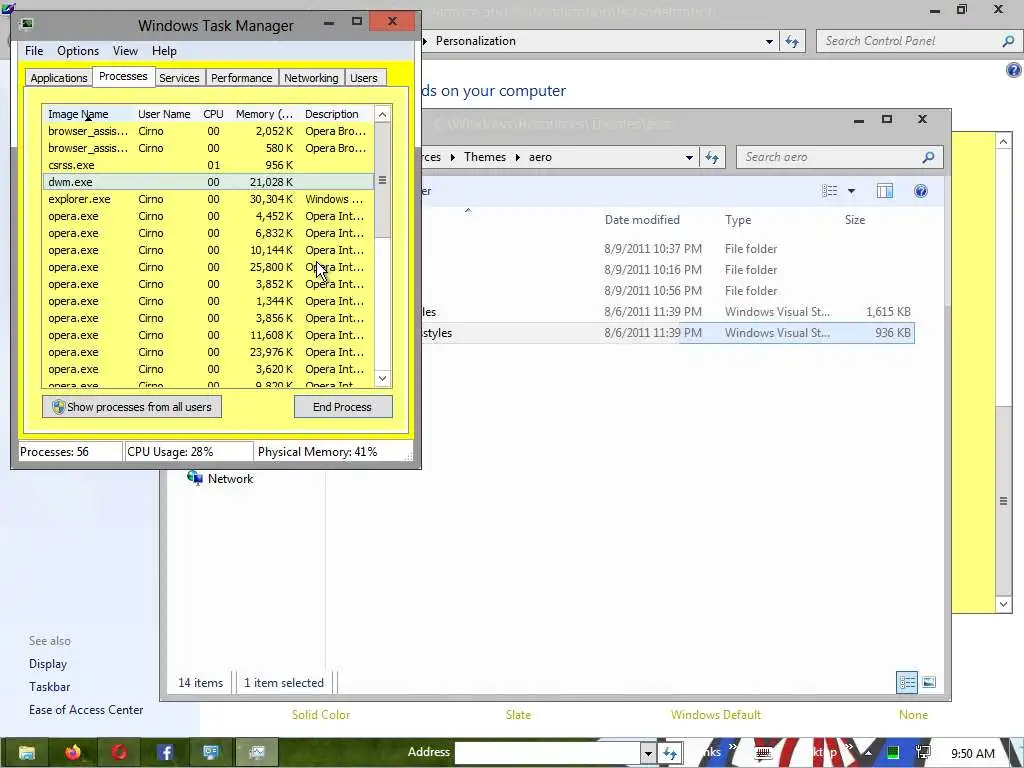This screenshot has width=1024, height=768.
Task: Switch to the Applications tab
Action: click(59, 78)
